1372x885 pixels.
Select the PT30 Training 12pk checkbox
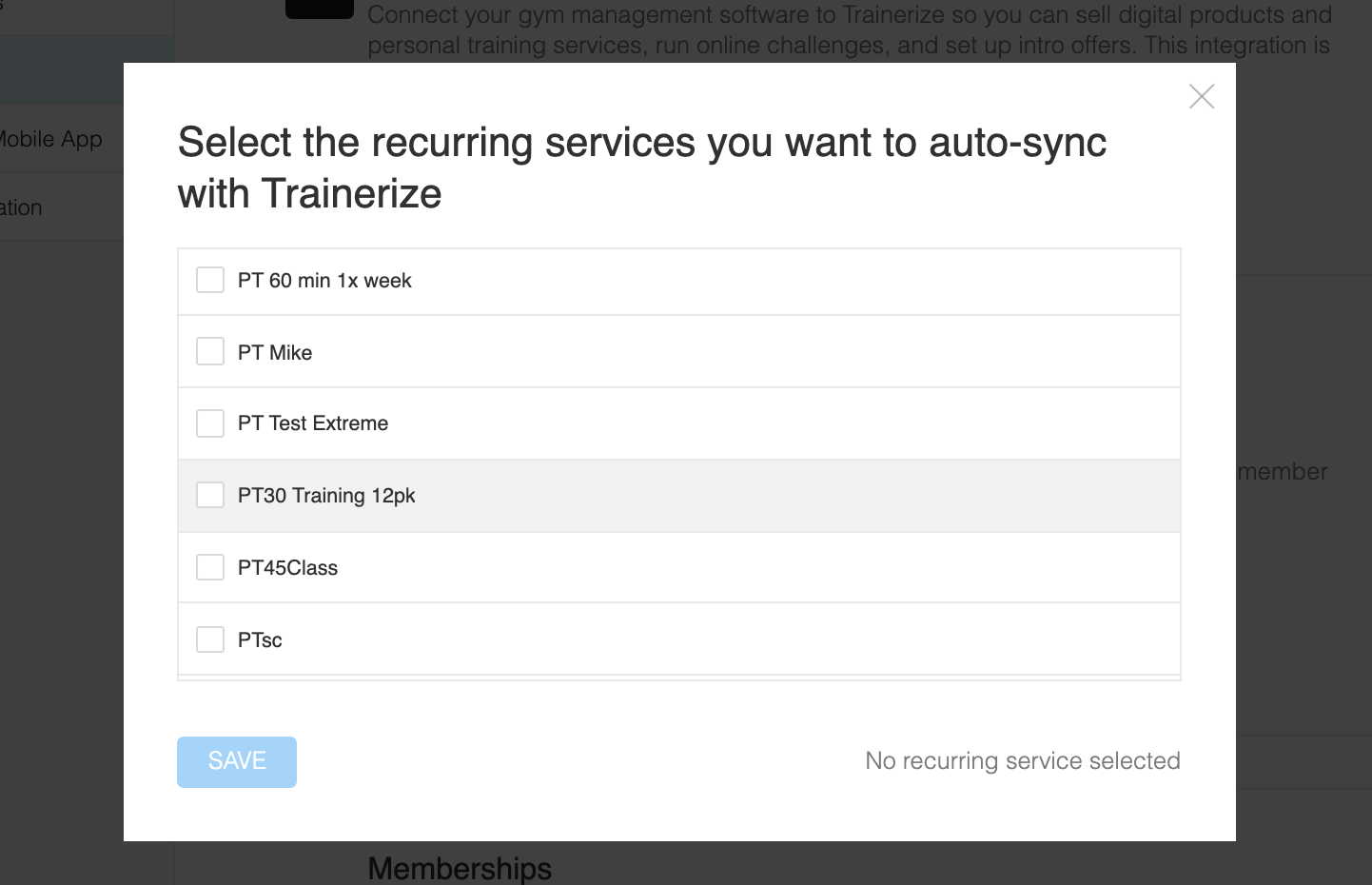point(210,495)
